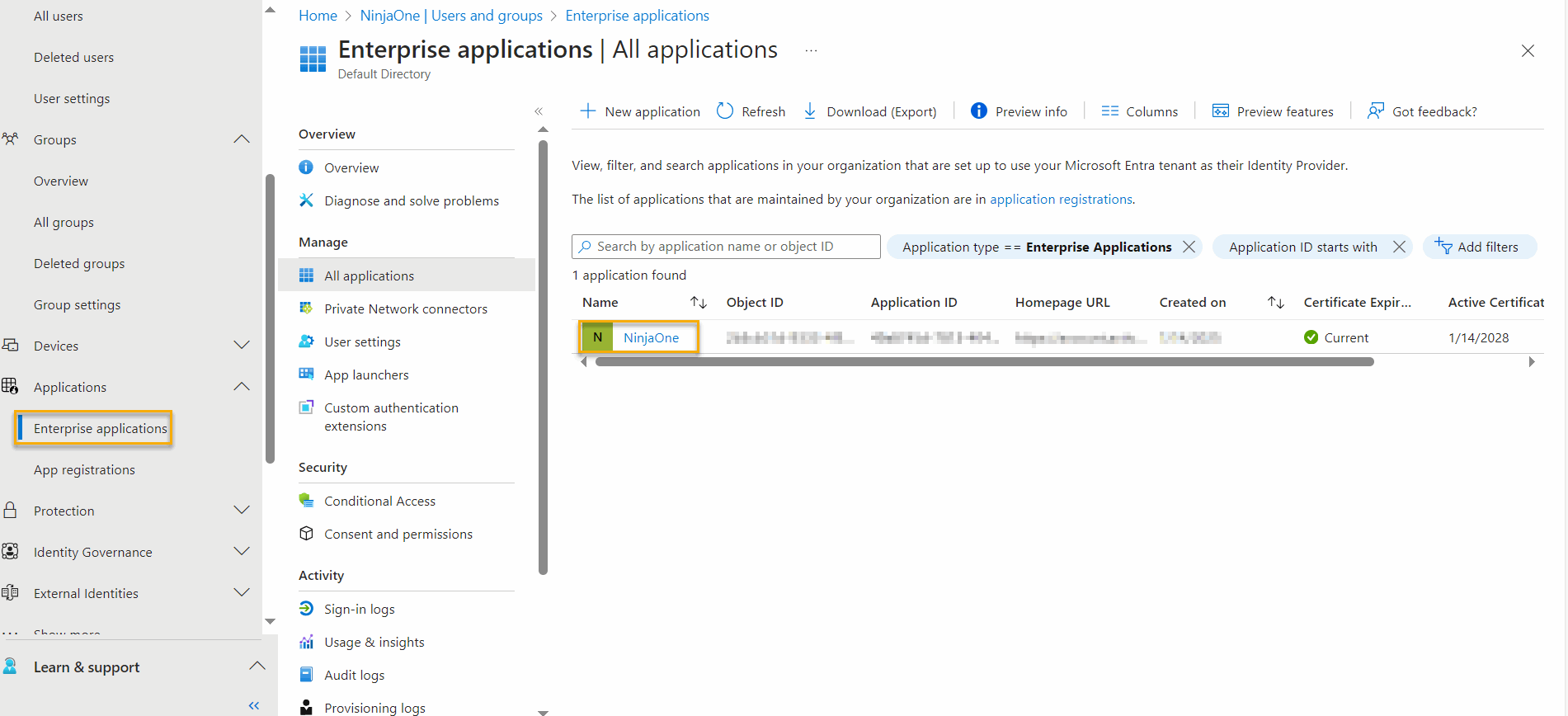Screen dimensions: 1568x716
Task: Collapse the Groups section chevron
Action: pyautogui.click(x=241, y=139)
